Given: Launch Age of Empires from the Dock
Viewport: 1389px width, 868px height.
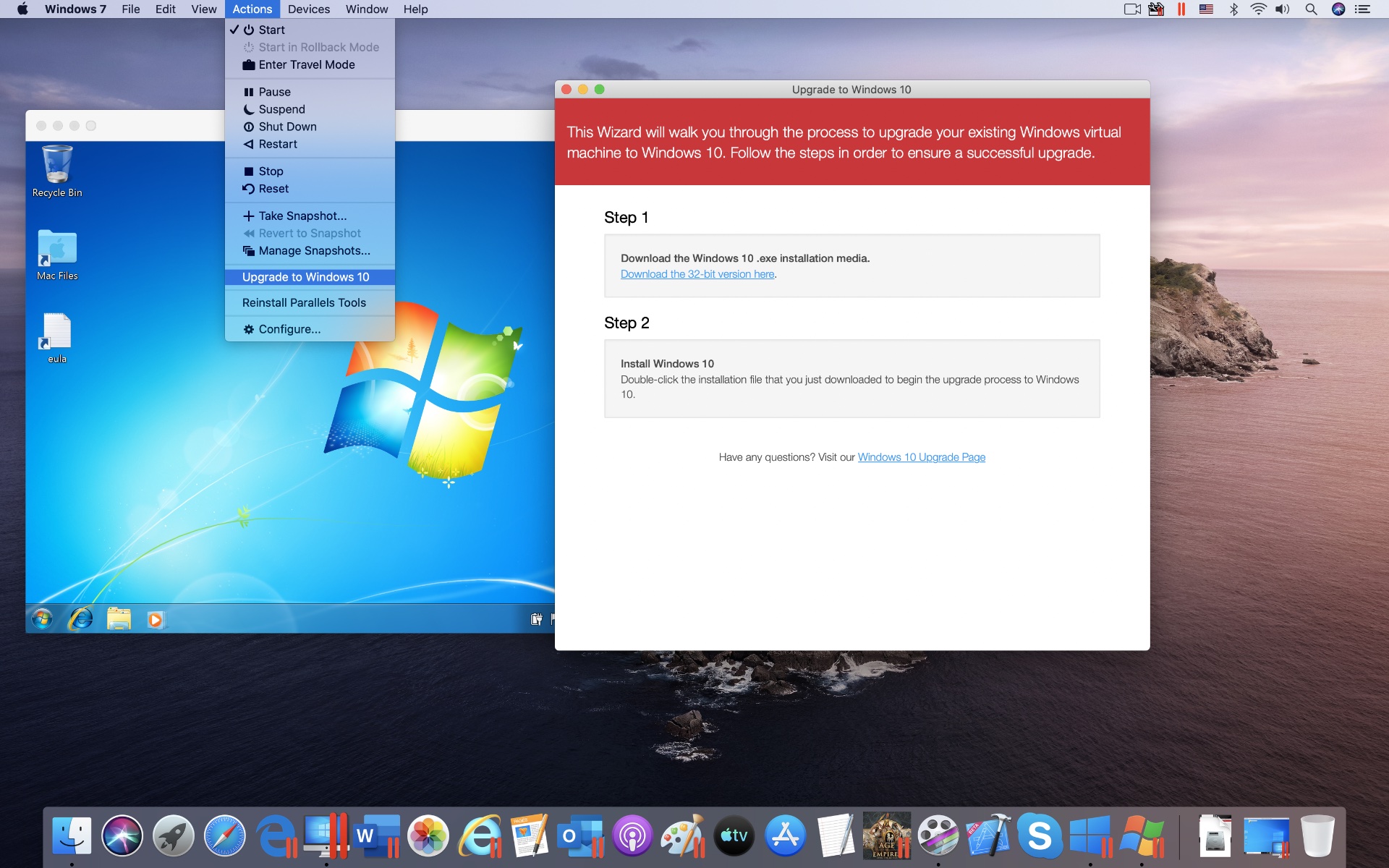Looking at the screenshot, I should click(887, 835).
